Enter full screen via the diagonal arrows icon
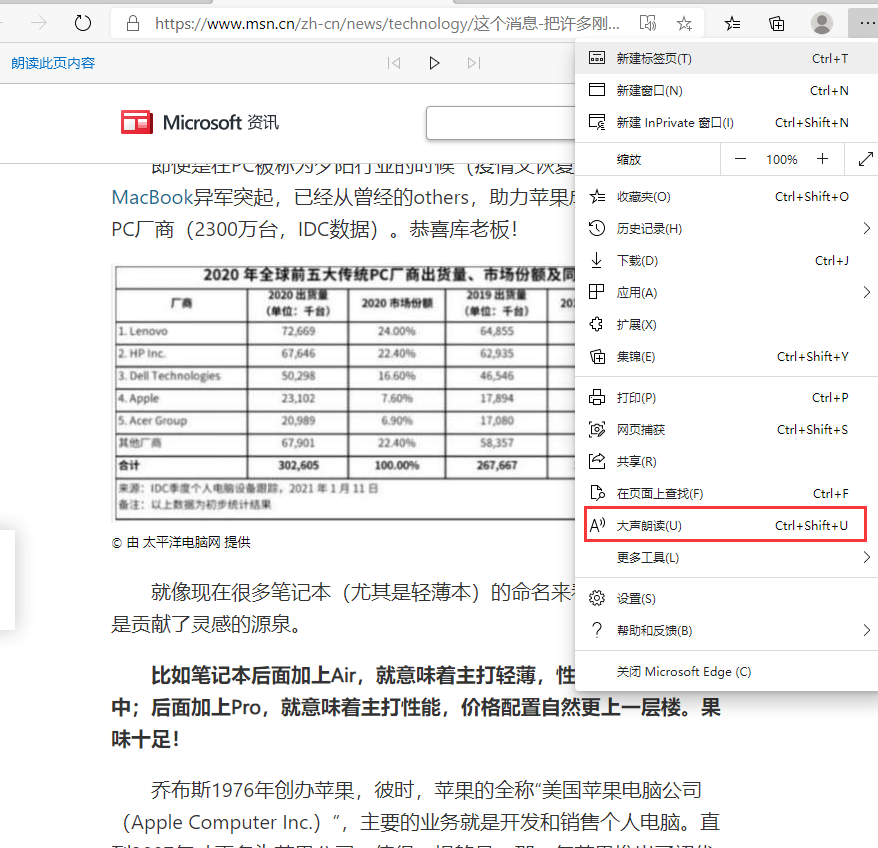The image size is (878, 848). (865, 158)
